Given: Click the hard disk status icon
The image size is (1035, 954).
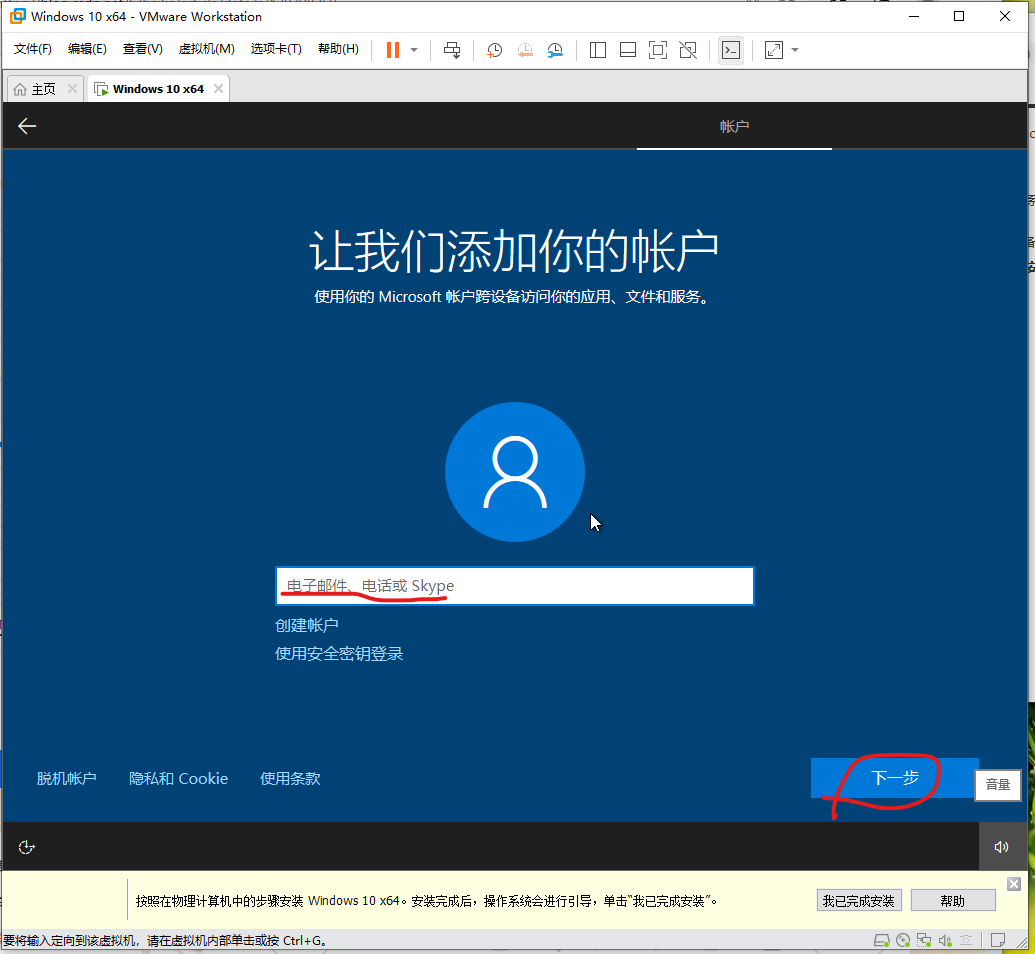Looking at the screenshot, I should [x=882, y=940].
